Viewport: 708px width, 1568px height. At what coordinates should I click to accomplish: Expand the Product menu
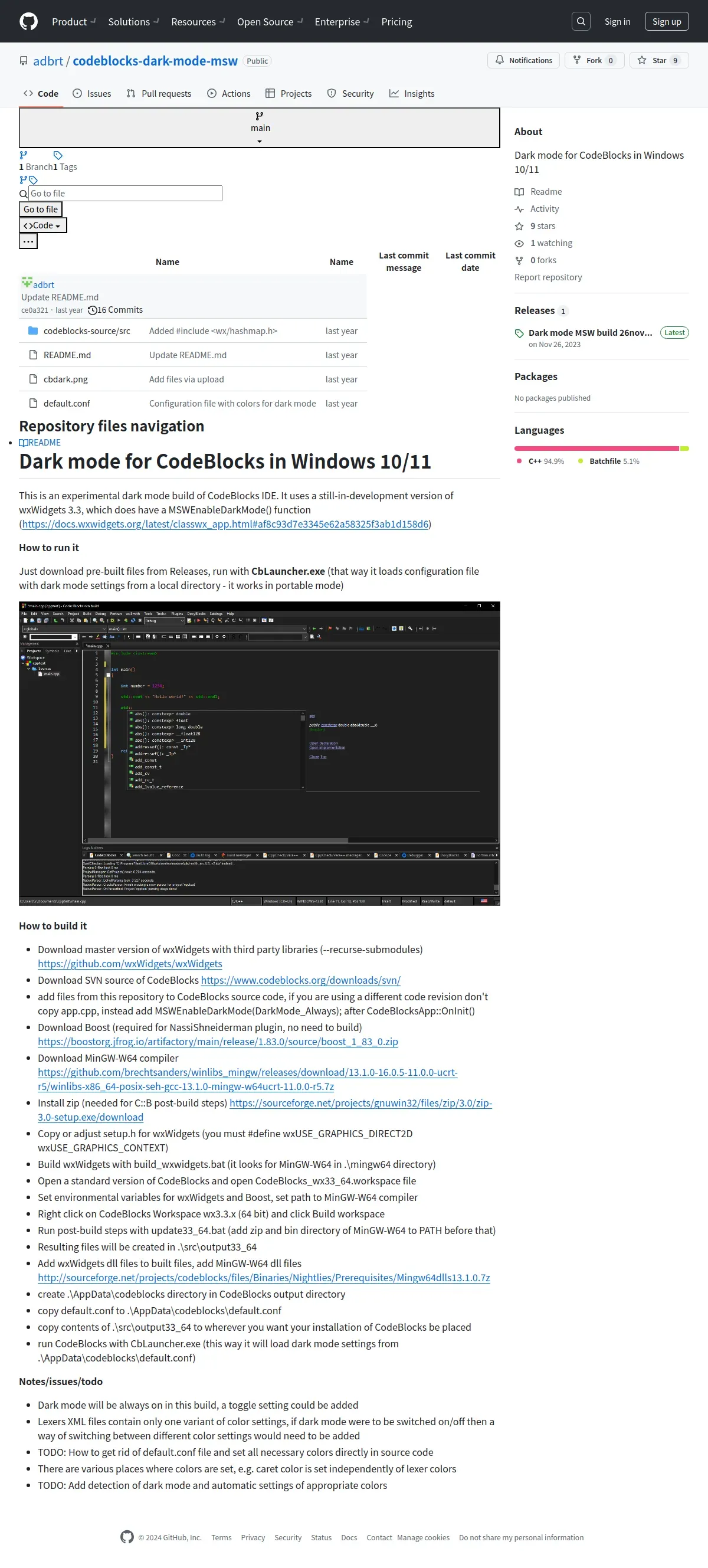point(74,22)
